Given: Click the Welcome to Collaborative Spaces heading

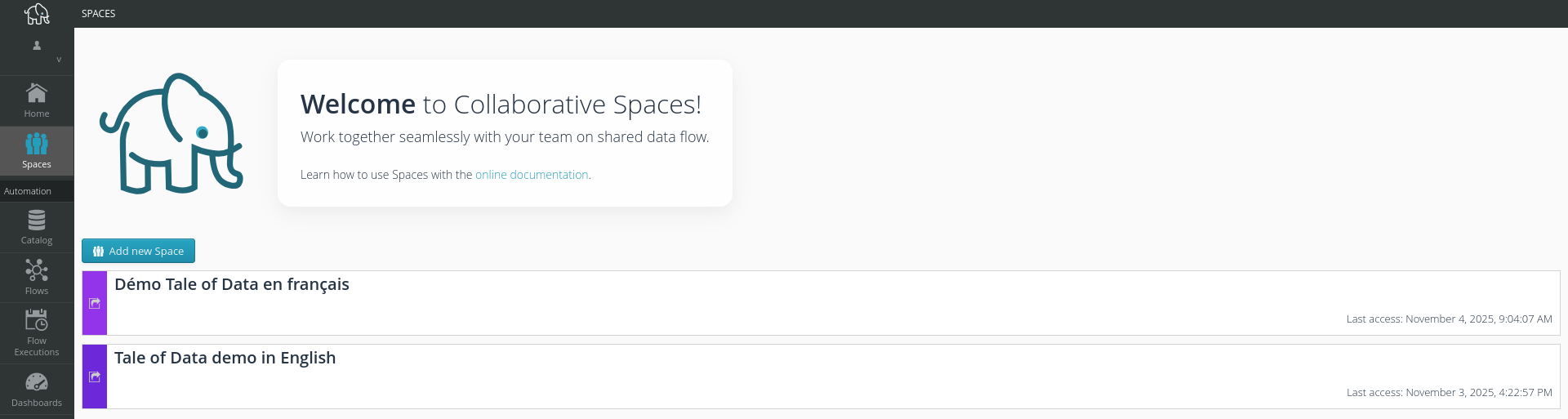Looking at the screenshot, I should click(x=501, y=105).
